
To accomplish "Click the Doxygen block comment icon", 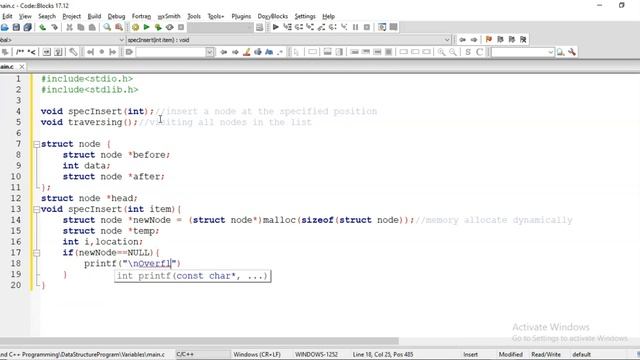I will tap(20, 52).
